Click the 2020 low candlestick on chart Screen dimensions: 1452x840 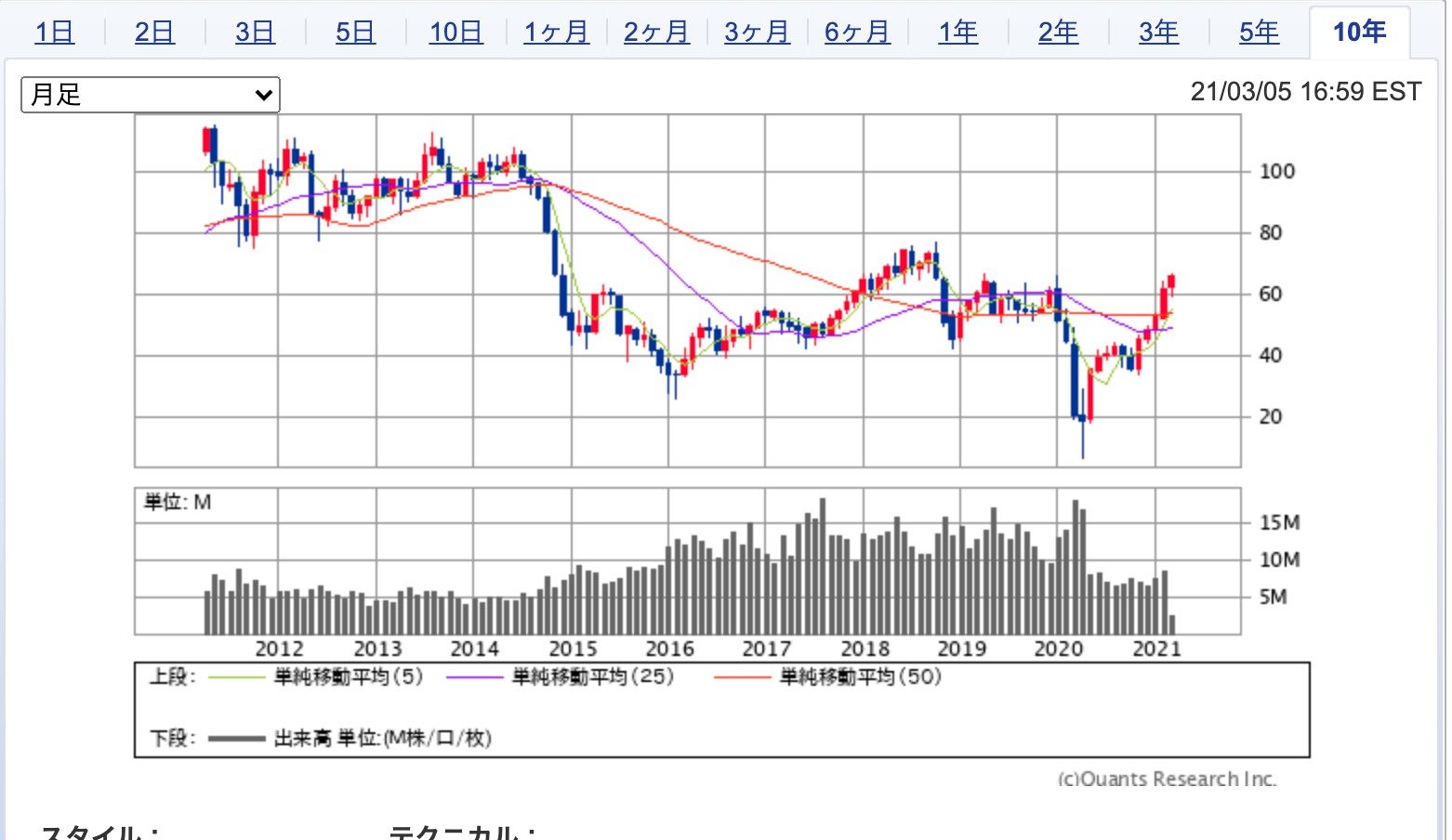1083,423
